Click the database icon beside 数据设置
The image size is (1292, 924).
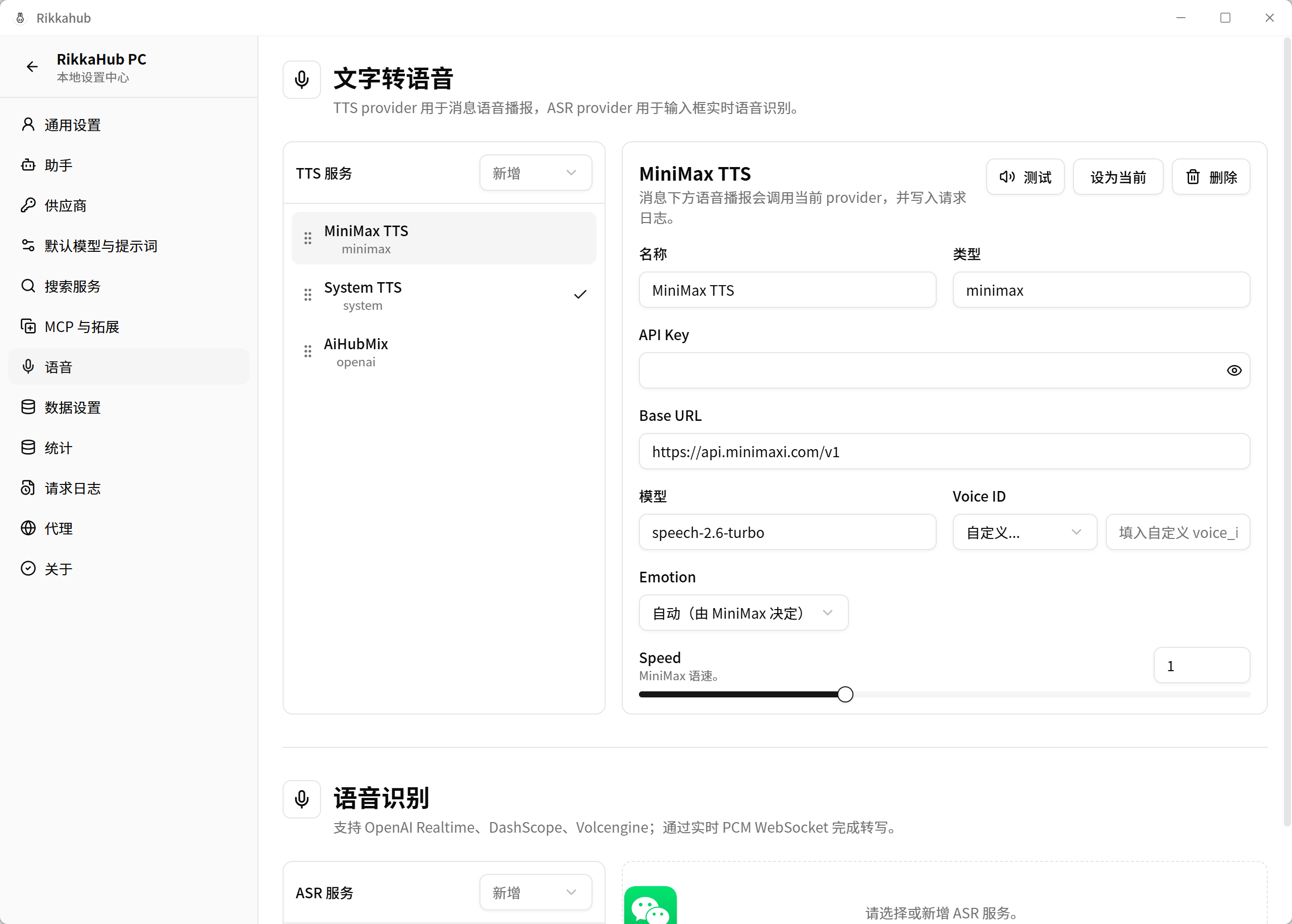[28, 407]
